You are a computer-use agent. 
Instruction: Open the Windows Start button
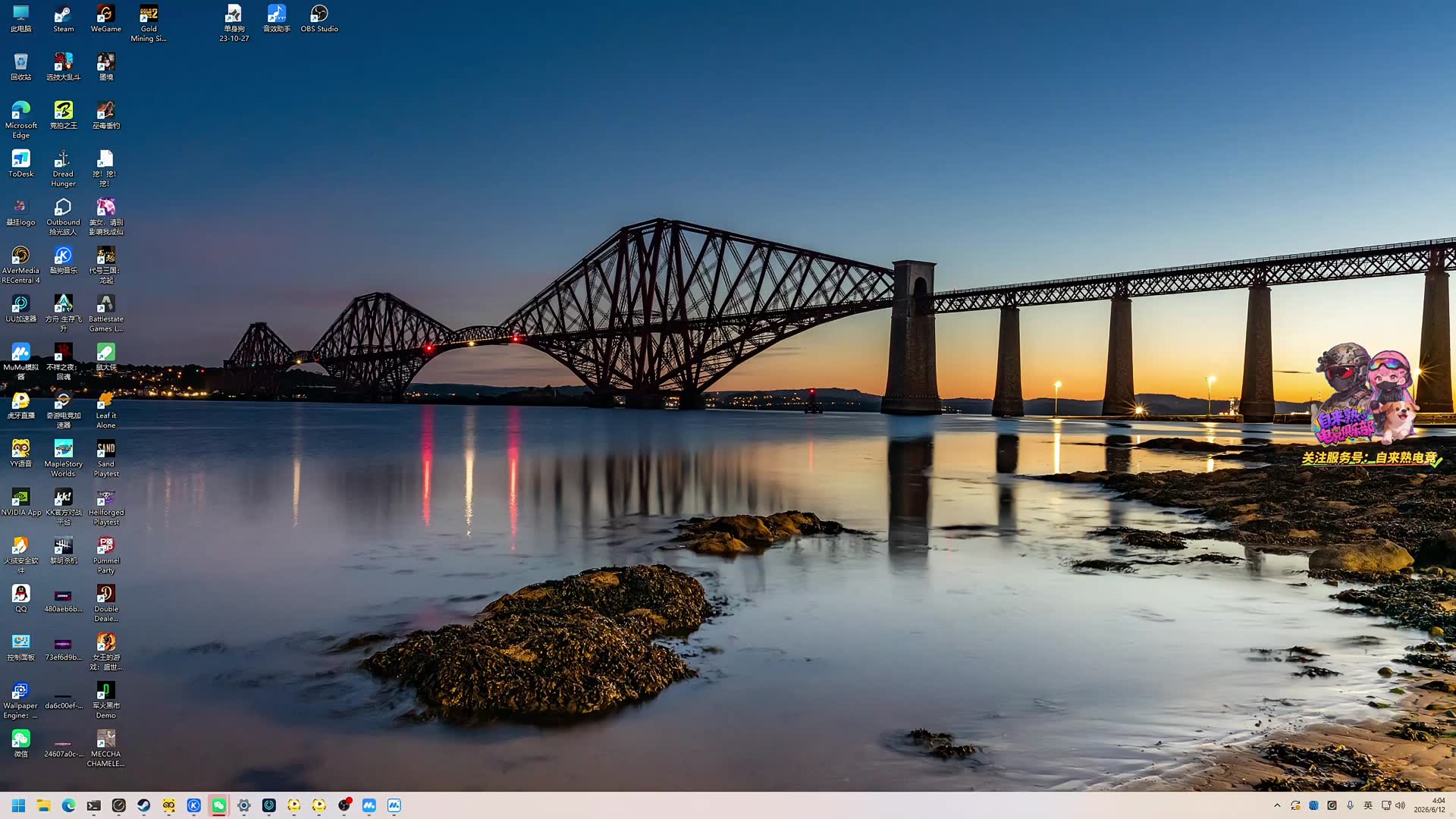[18, 805]
